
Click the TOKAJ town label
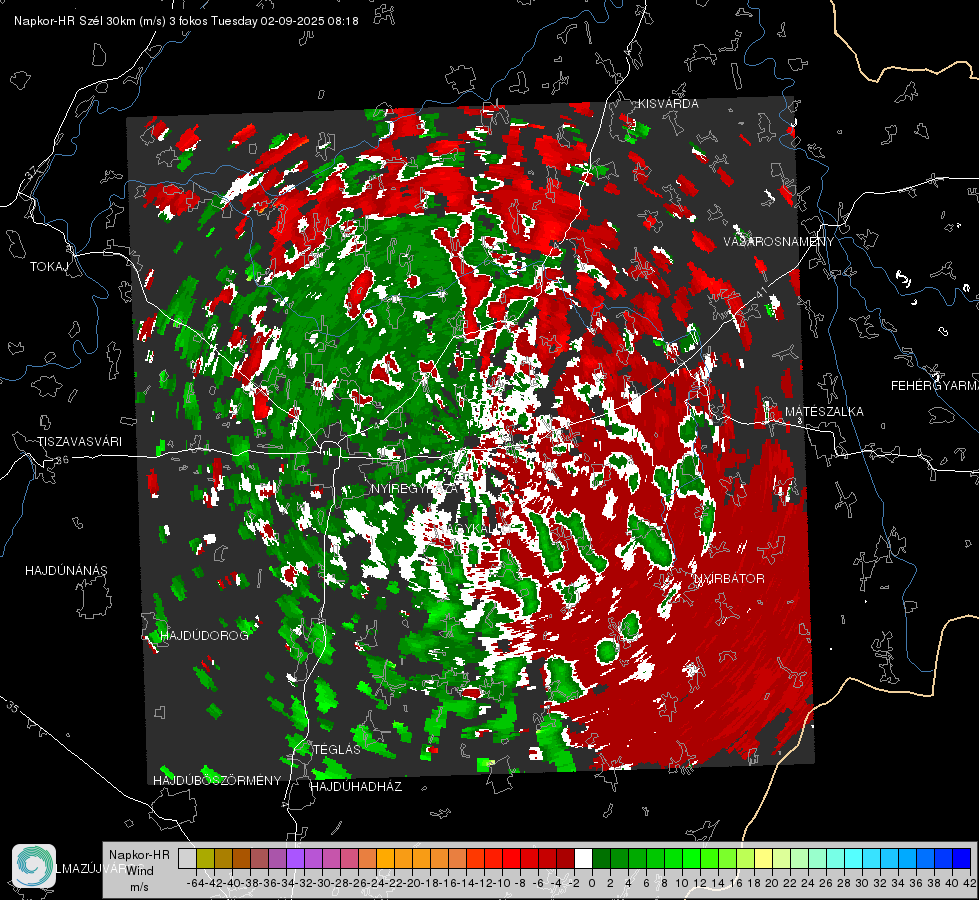(49, 267)
